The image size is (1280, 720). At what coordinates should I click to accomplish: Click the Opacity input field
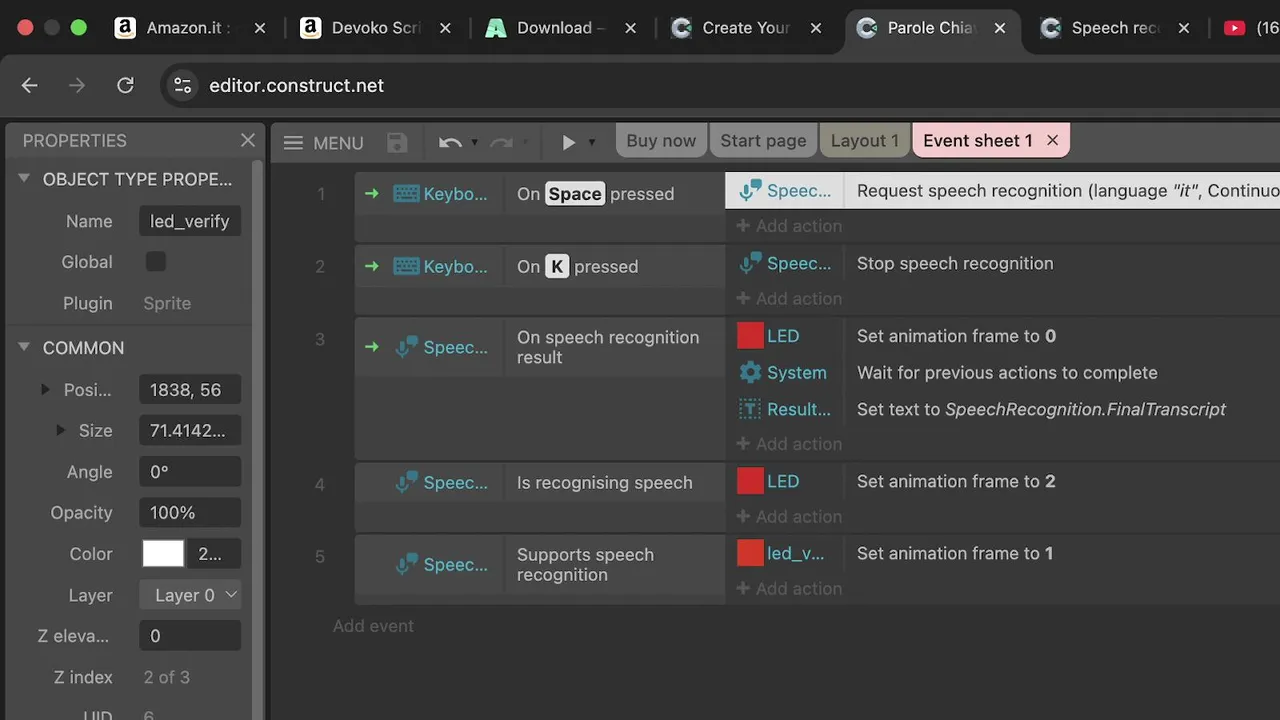(x=190, y=513)
